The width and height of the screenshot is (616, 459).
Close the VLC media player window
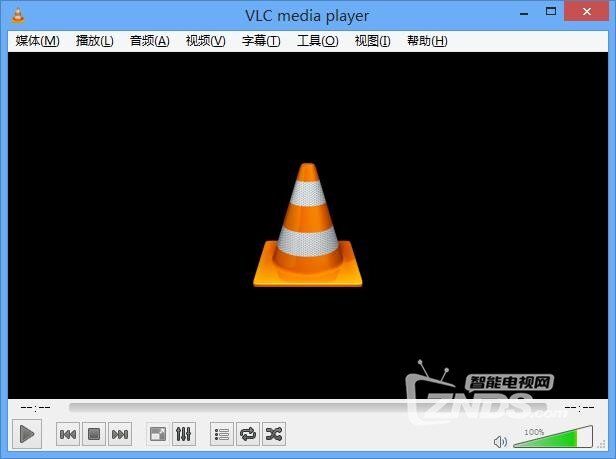587,11
